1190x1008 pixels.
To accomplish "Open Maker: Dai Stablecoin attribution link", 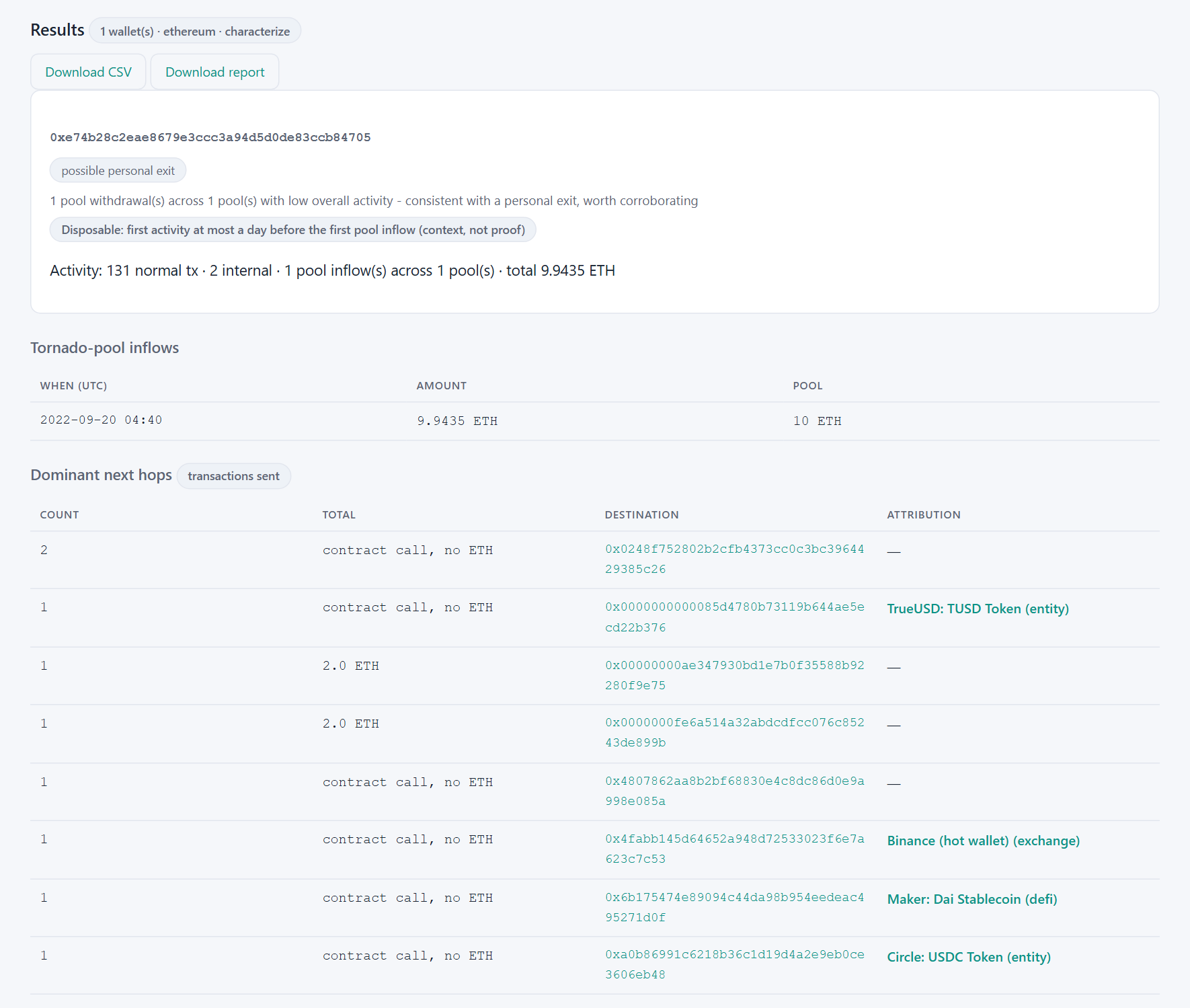I will pos(972,899).
